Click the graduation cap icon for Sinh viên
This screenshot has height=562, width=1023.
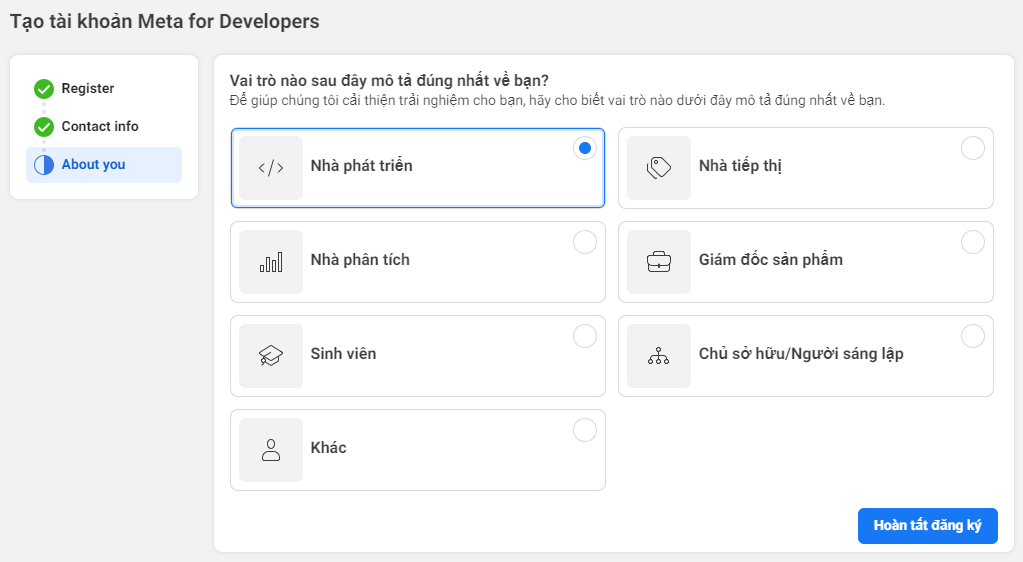[x=271, y=356]
